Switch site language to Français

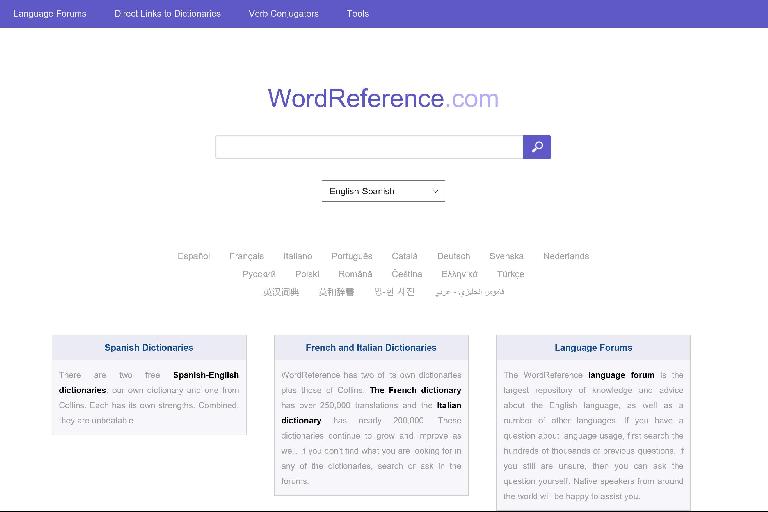coord(246,256)
